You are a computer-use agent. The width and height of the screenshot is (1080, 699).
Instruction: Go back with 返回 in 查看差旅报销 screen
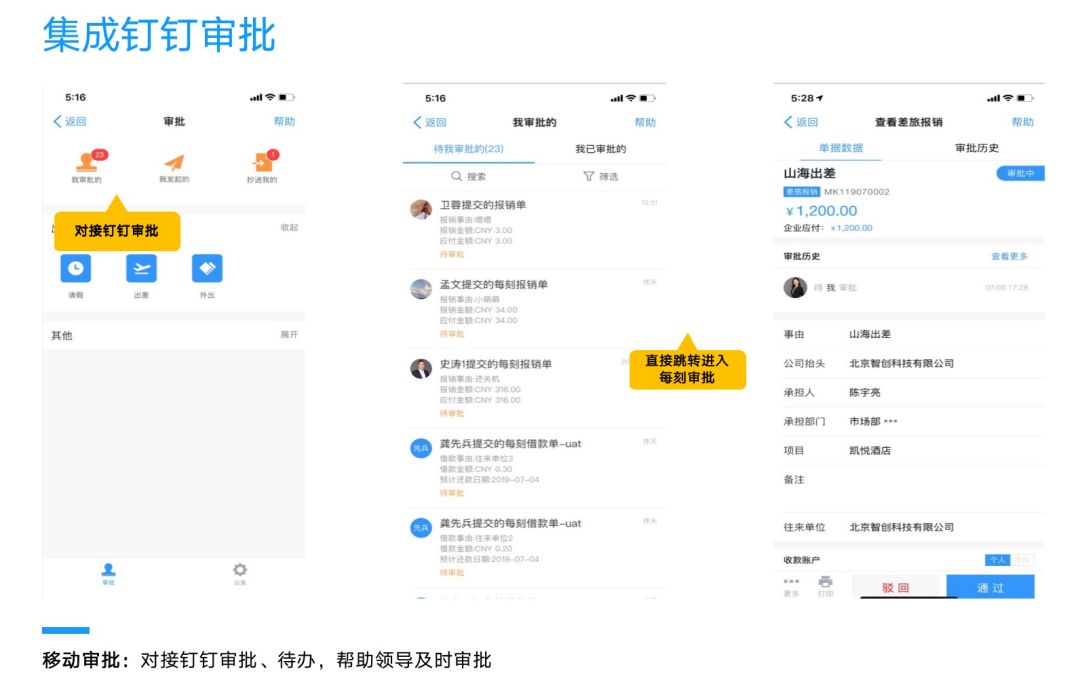point(800,122)
